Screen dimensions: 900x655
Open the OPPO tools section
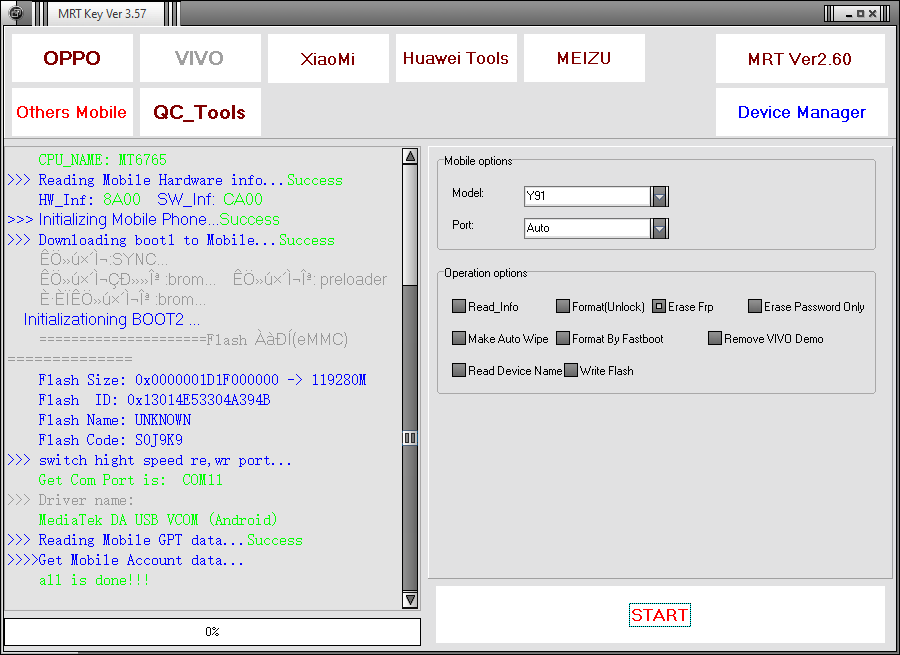(x=72, y=58)
